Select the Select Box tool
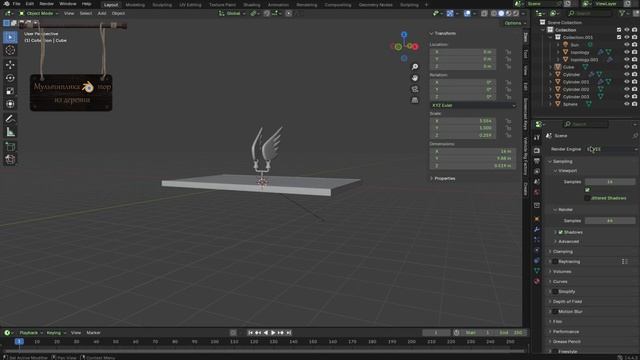This screenshot has height=360, width=640. pos(10,37)
